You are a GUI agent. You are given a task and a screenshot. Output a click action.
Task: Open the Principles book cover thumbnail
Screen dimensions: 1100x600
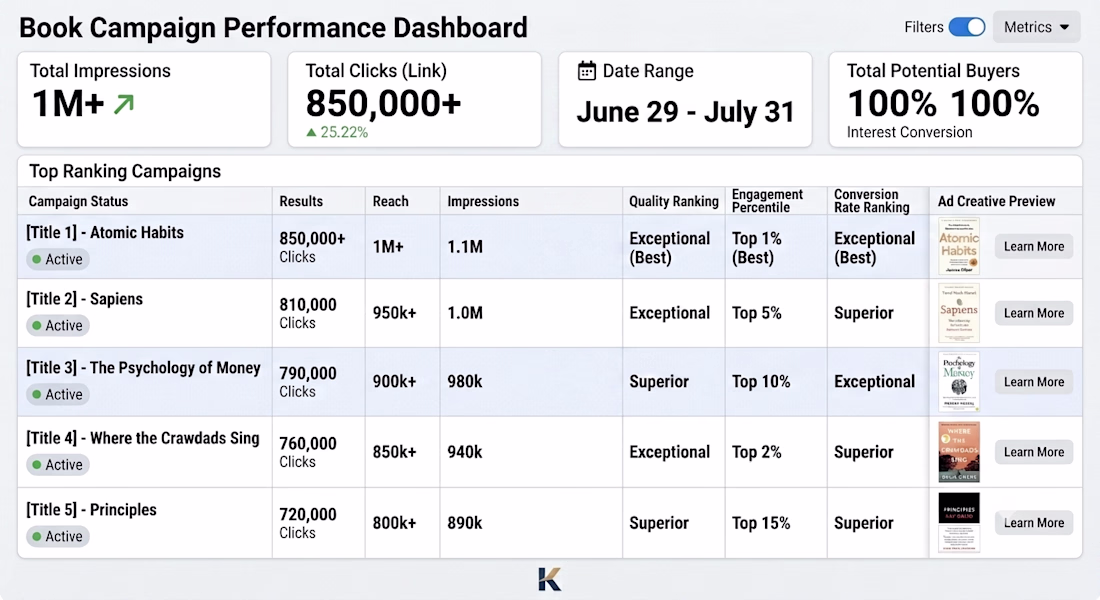(959, 523)
